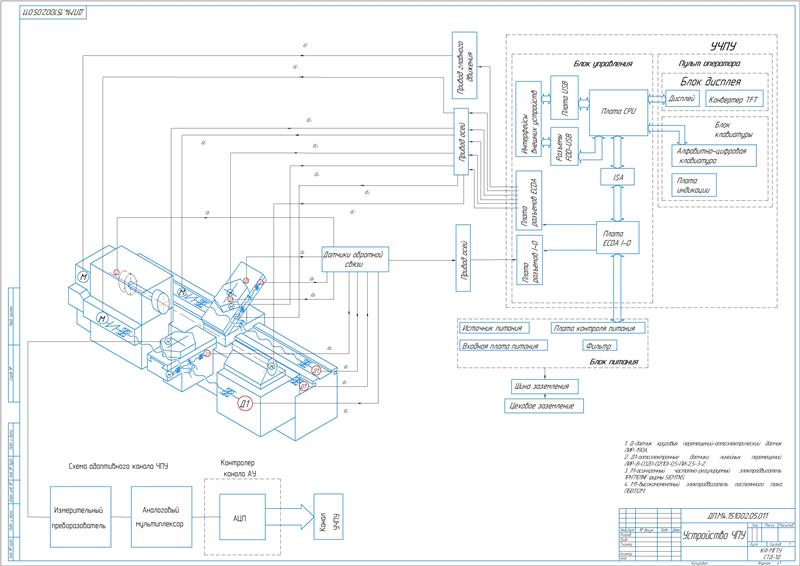Viewport: 800px width, 566px height.
Task: Select the 'Контролер канала АУ' label
Action: click(239, 469)
